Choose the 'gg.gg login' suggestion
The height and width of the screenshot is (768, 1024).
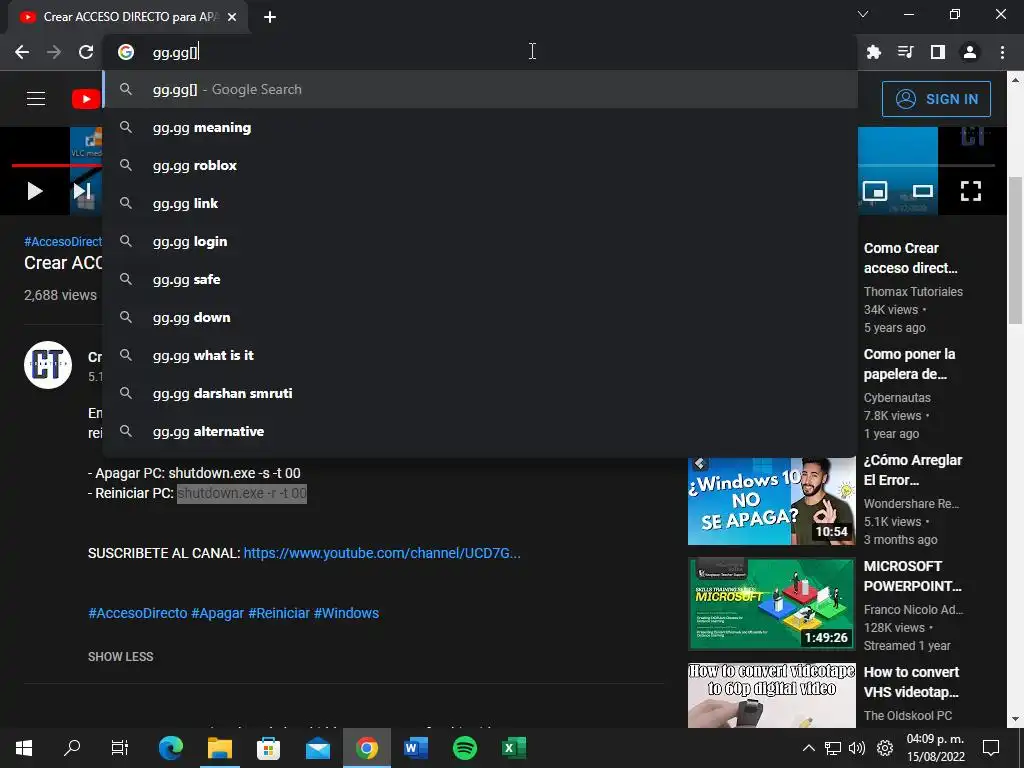point(481,241)
